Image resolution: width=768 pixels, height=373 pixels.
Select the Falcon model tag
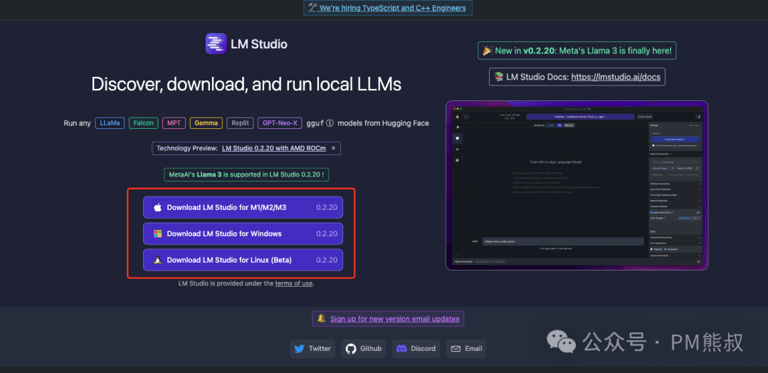click(144, 123)
